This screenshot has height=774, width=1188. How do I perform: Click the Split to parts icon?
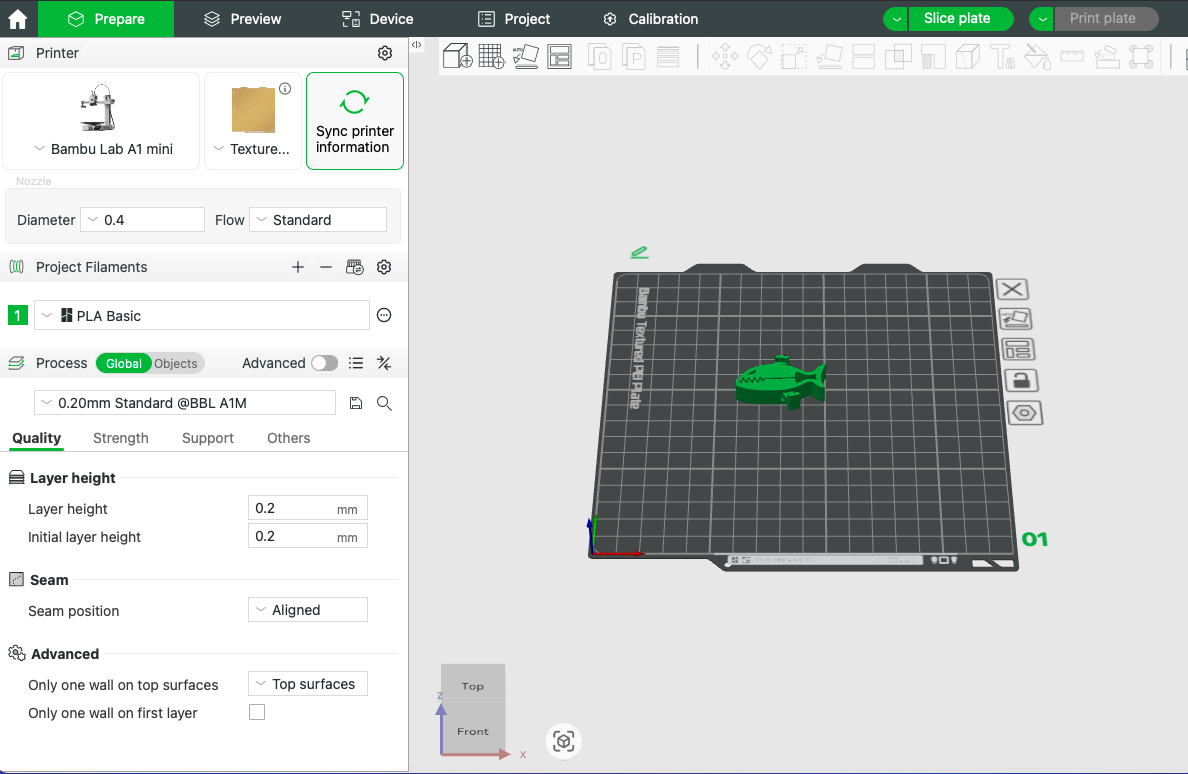tap(633, 57)
